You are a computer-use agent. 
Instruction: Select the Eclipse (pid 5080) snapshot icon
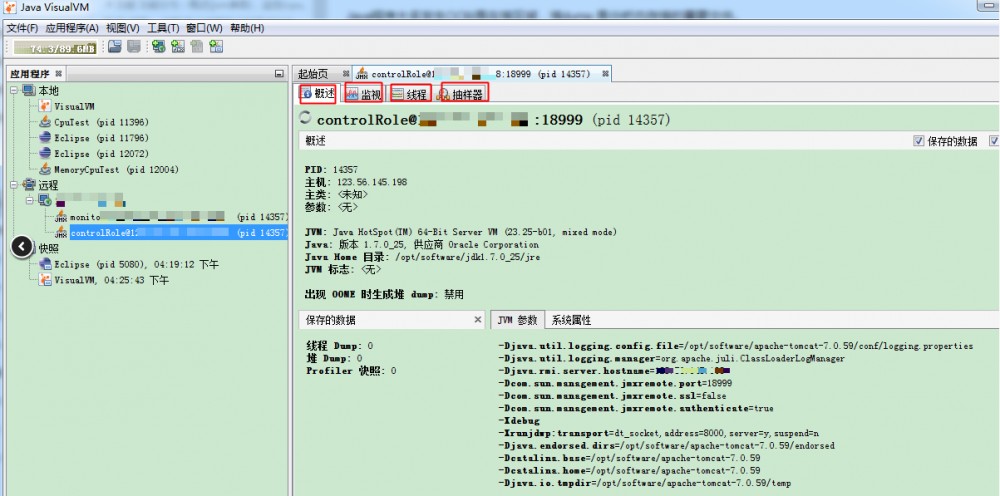coord(45,264)
